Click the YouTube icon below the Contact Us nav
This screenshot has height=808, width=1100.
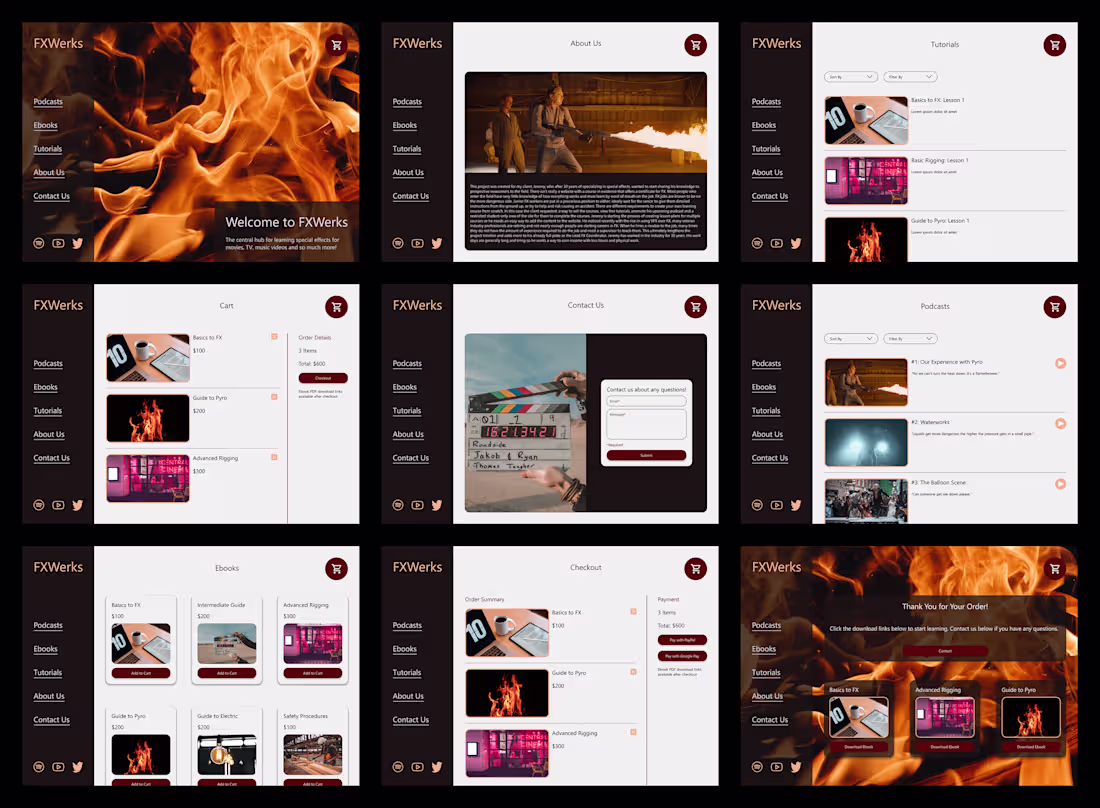pos(417,505)
